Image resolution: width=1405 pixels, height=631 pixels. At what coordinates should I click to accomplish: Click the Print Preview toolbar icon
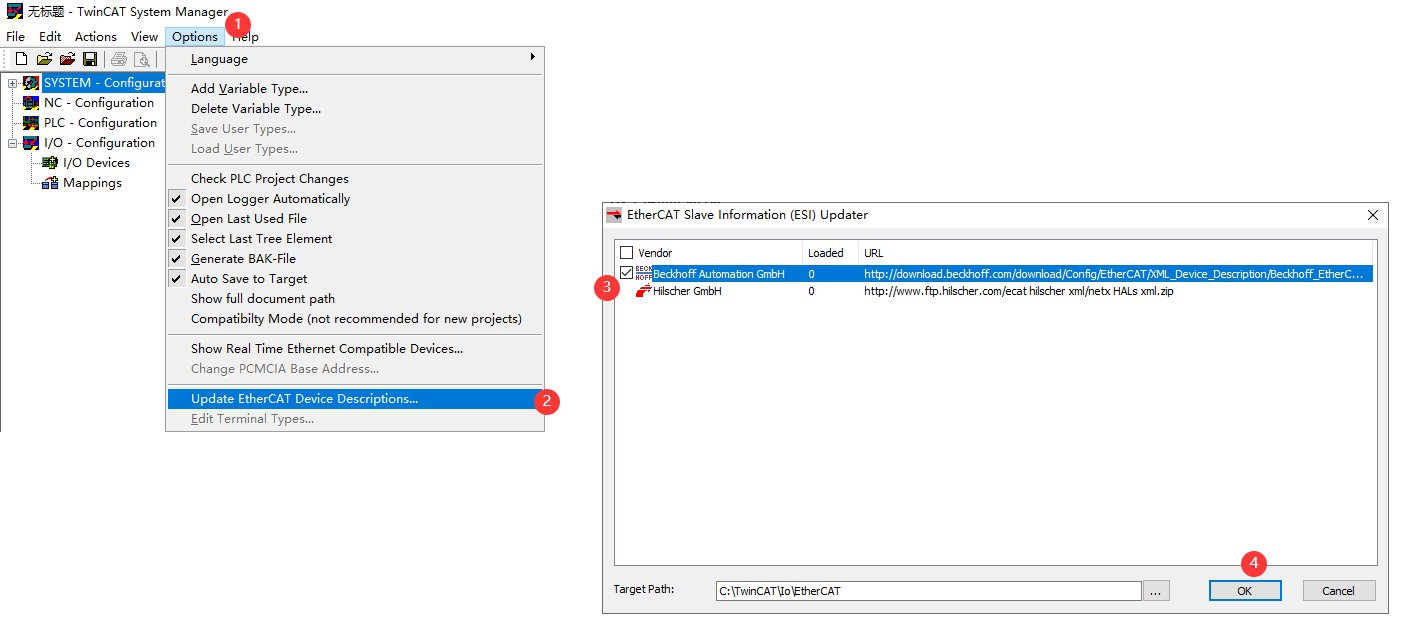(141, 60)
